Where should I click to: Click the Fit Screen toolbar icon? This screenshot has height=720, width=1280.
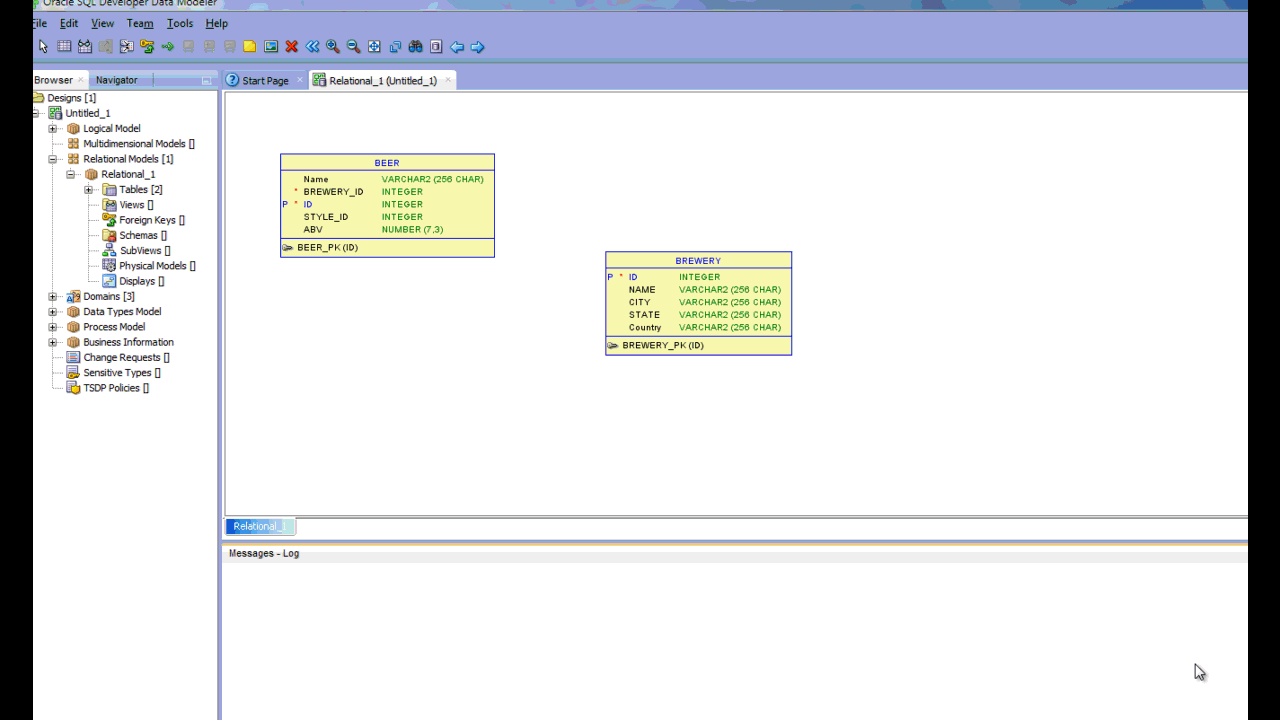point(374,46)
